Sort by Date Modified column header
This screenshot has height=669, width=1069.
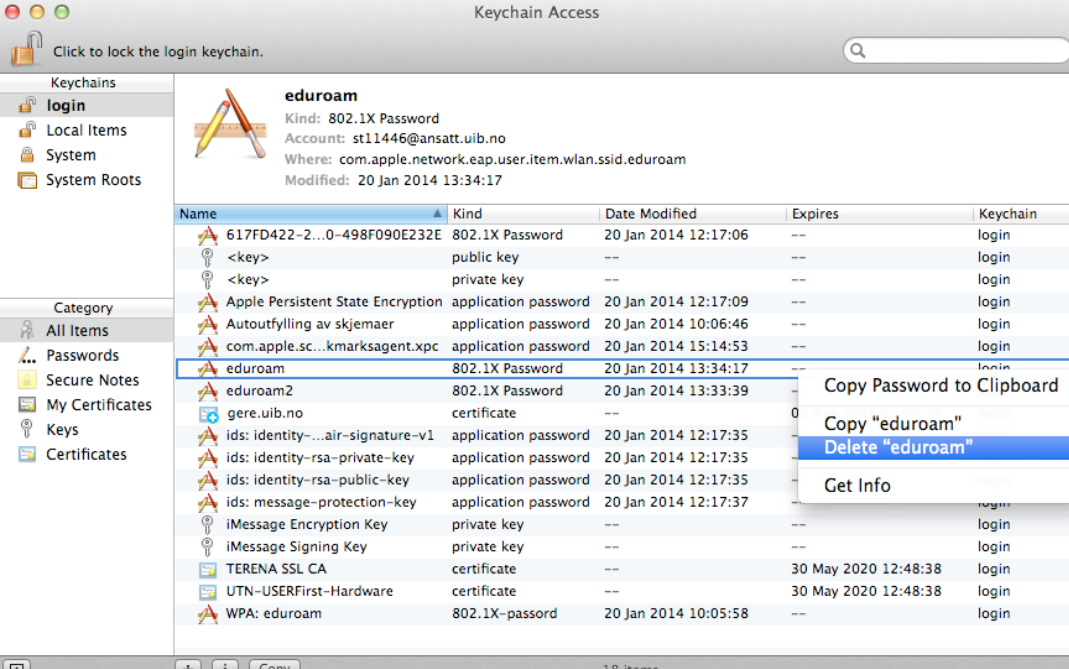pos(693,213)
